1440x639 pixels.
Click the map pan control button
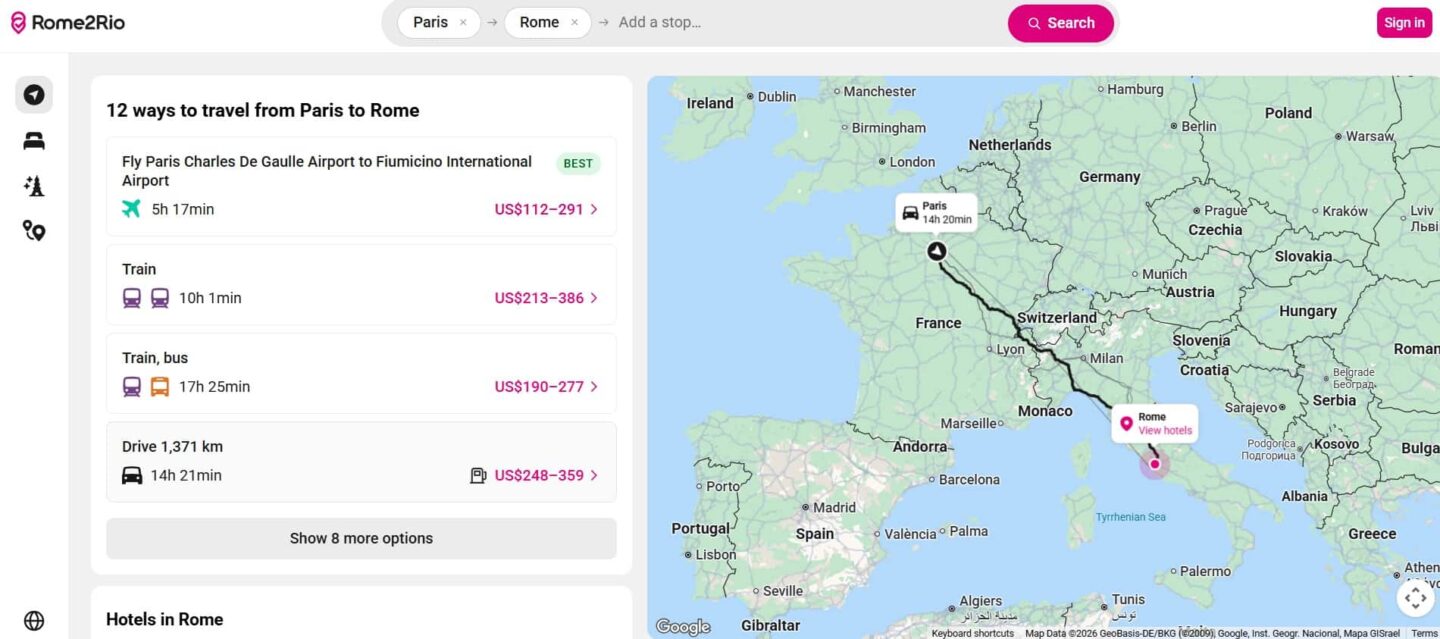coord(1415,598)
